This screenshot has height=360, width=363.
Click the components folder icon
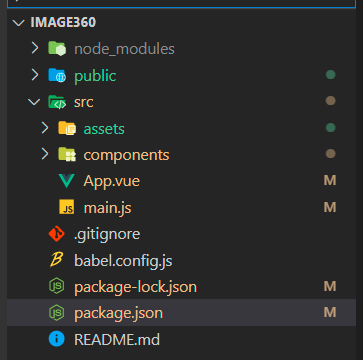click(x=67, y=154)
